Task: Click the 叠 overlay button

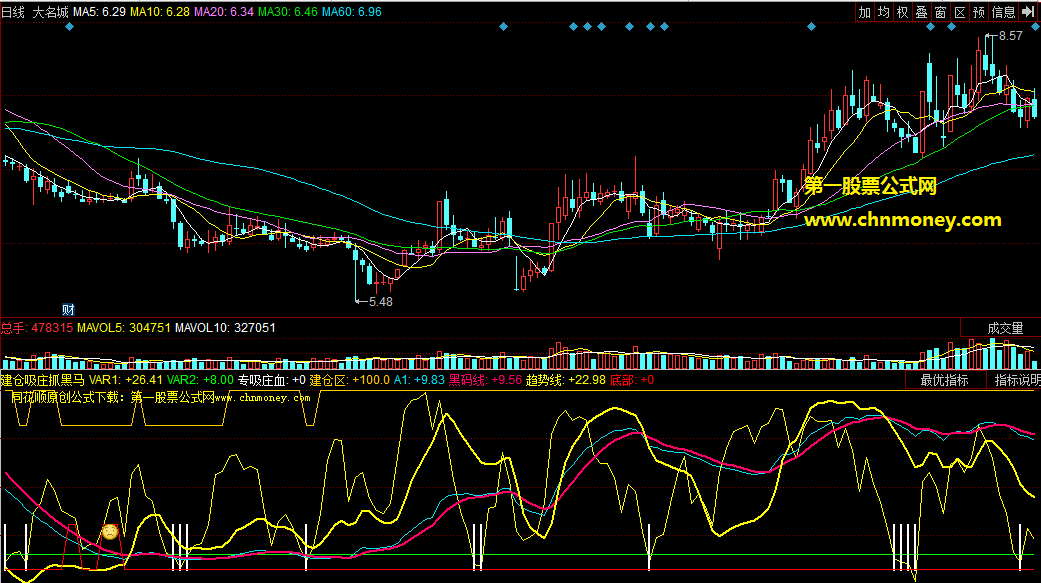Action: click(x=921, y=12)
